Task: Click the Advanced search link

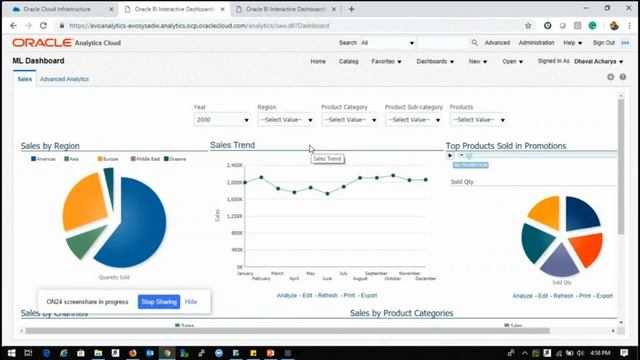Action: (497, 43)
